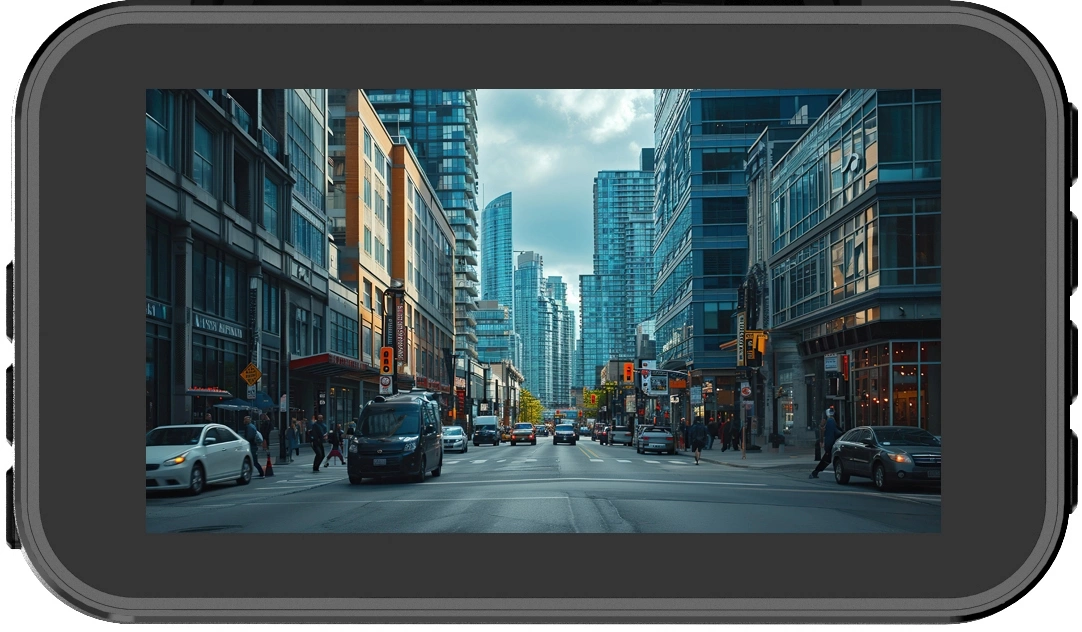Viewport: 1082px width, 632px height.
Task: Tap the orange traffic cone on the sidewalk
Action: pos(268,465)
